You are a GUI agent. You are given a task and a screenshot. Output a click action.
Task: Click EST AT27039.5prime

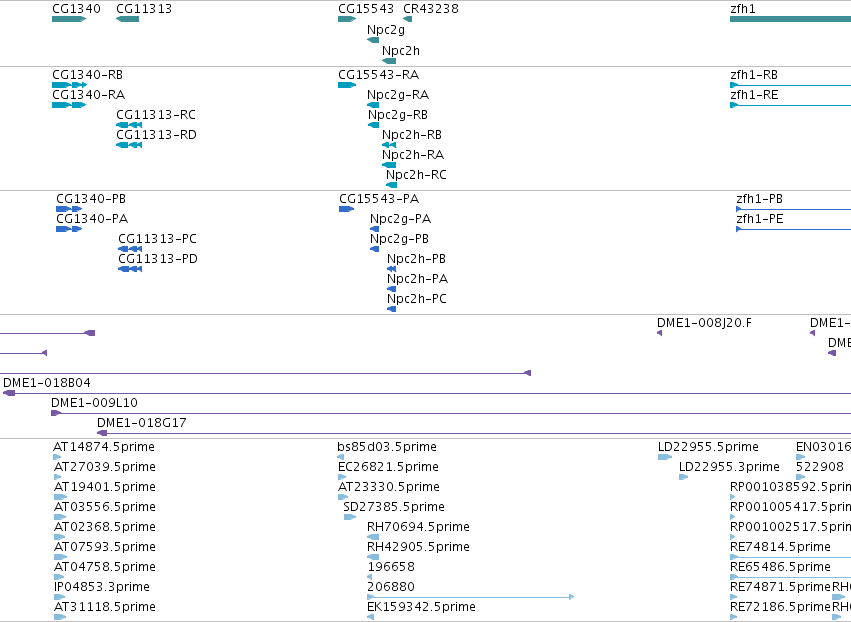point(105,467)
